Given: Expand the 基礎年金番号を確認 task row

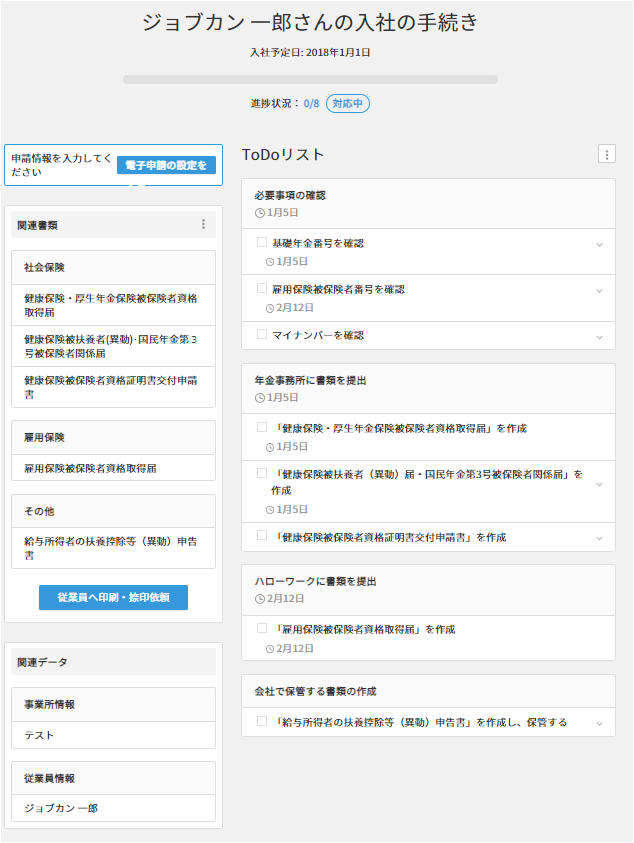Looking at the screenshot, I should (x=599, y=244).
